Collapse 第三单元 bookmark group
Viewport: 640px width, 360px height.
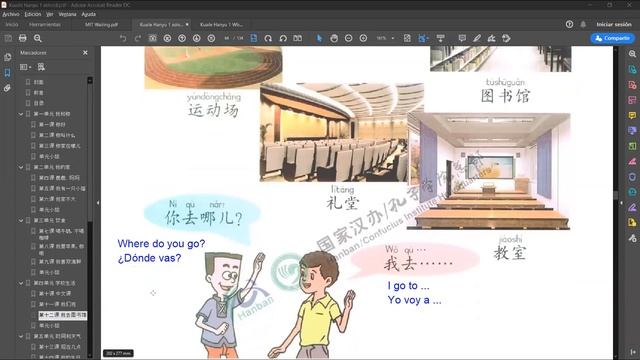[21, 220]
